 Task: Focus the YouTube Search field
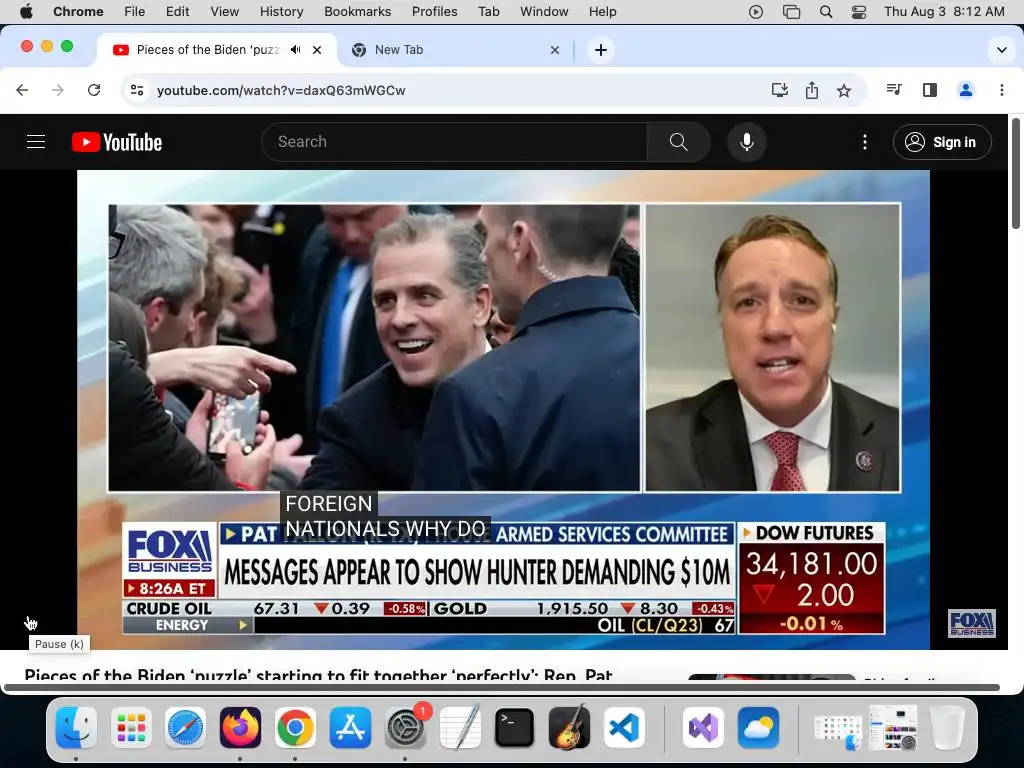(x=454, y=142)
